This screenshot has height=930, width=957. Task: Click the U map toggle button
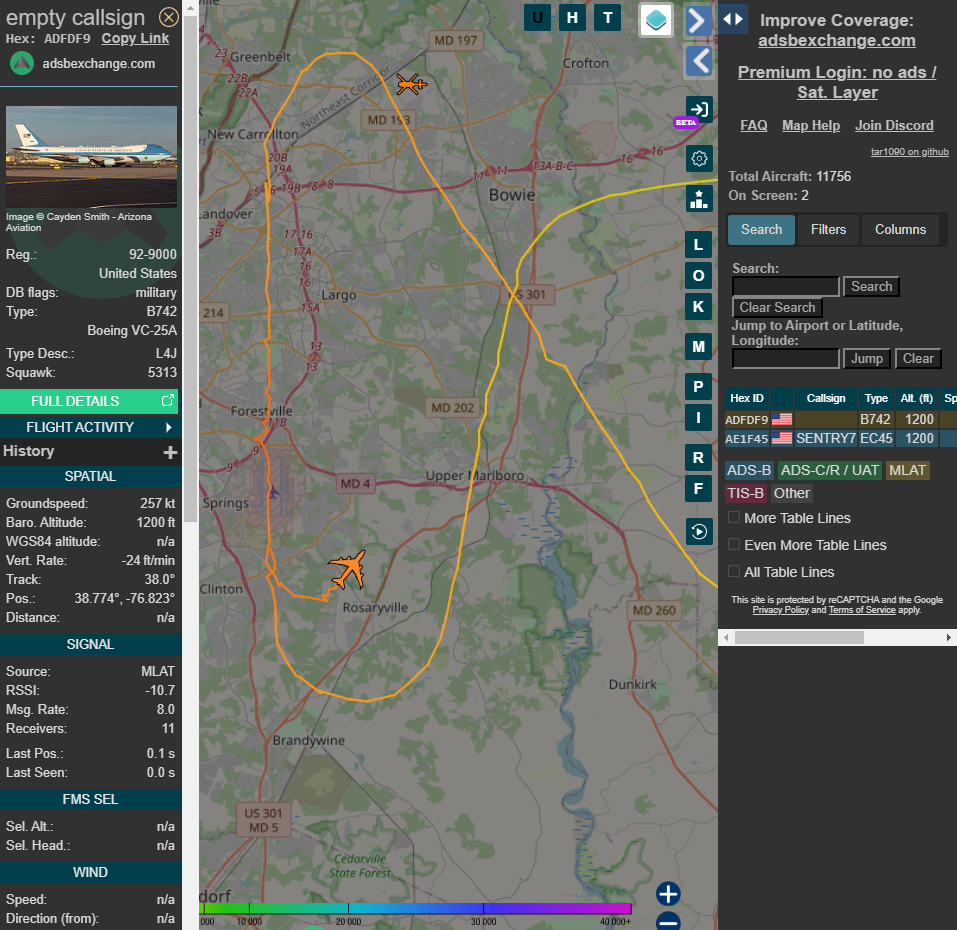coord(537,18)
